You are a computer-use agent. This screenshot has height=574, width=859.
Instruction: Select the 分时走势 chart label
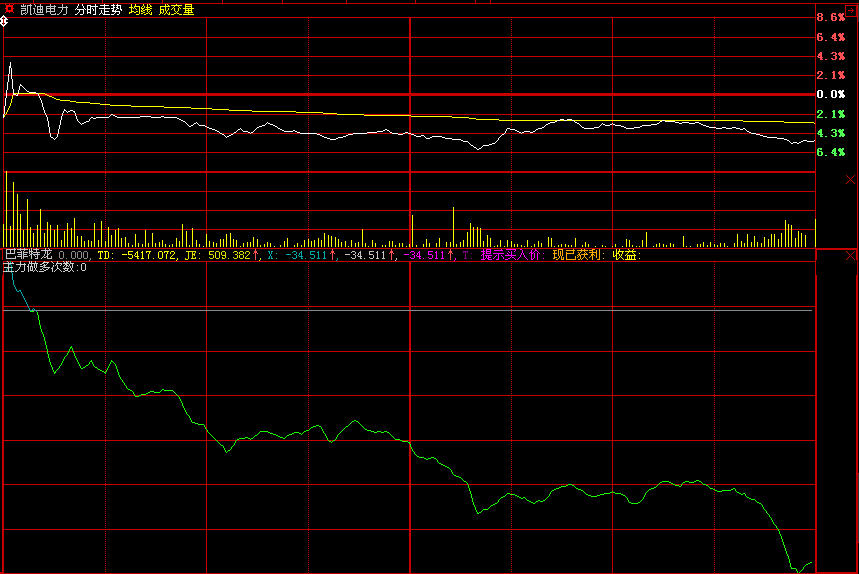(x=98, y=10)
